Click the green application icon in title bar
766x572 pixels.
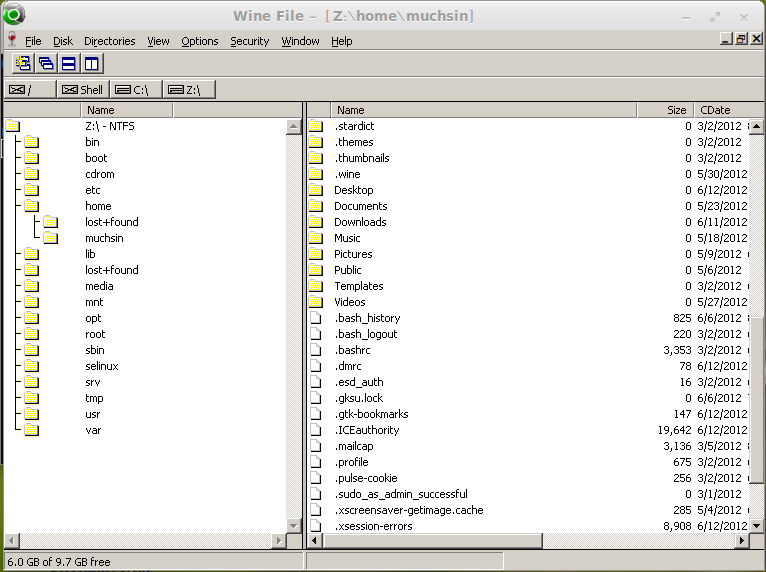coord(14,15)
